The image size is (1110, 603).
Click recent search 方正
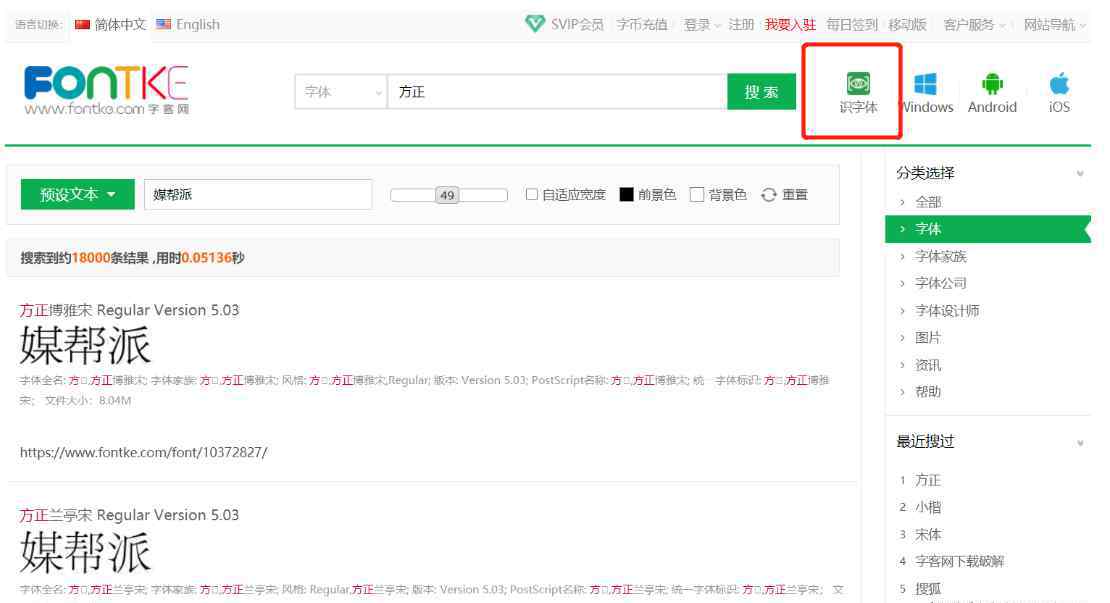pos(927,481)
